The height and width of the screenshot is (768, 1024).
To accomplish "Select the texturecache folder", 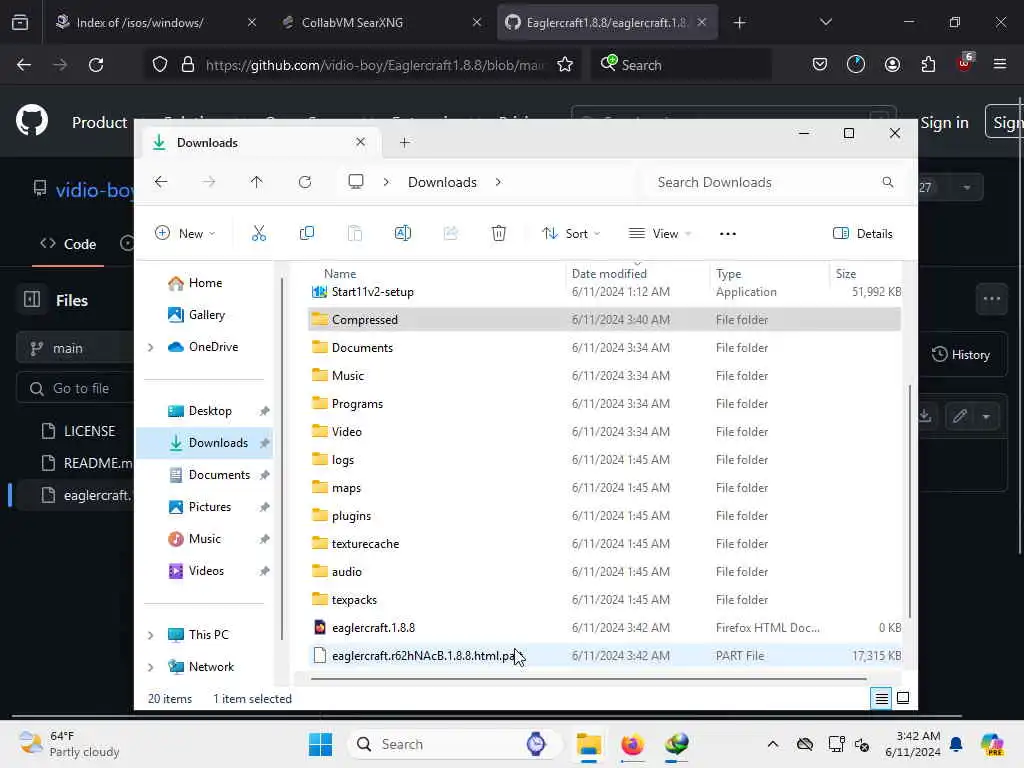I will click(604, 543).
